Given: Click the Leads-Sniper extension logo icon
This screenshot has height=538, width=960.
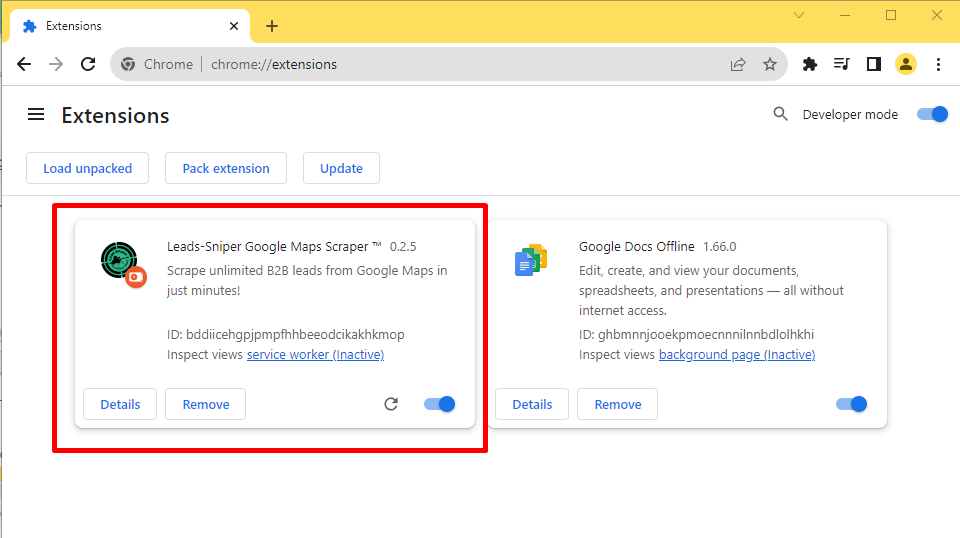Looking at the screenshot, I should [x=123, y=264].
